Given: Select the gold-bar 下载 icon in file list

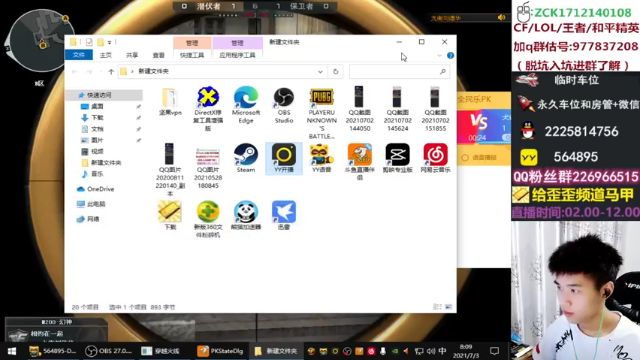Looking at the screenshot, I should pos(170,211).
